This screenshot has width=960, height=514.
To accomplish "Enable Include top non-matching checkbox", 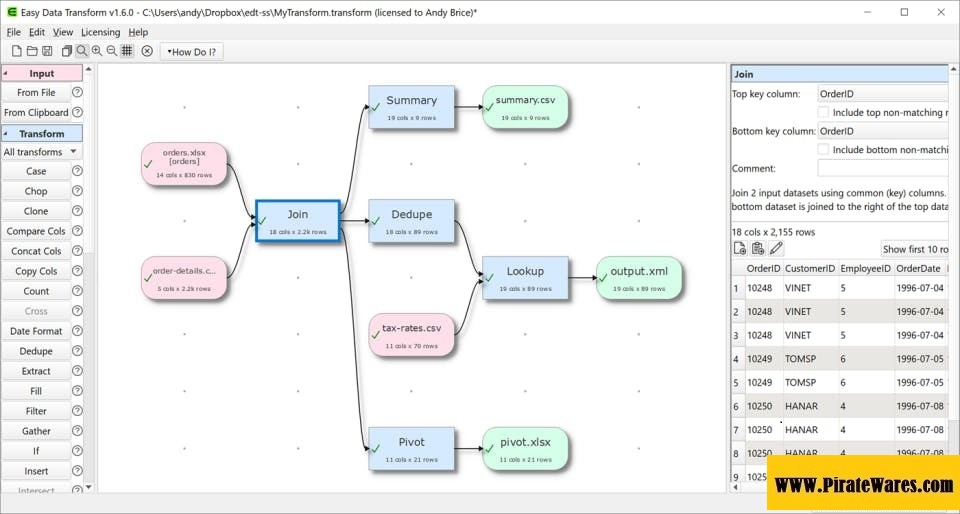I will (x=823, y=113).
